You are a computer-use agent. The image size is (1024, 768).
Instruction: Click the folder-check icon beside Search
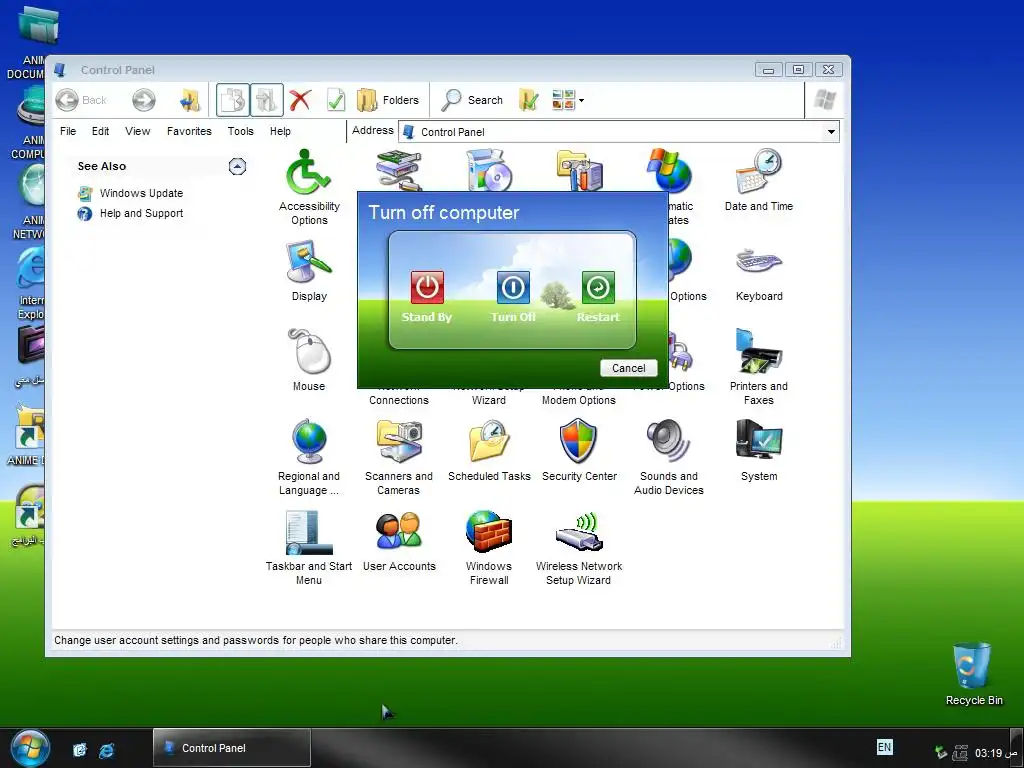pyautogui.click(x=528, y=100)
